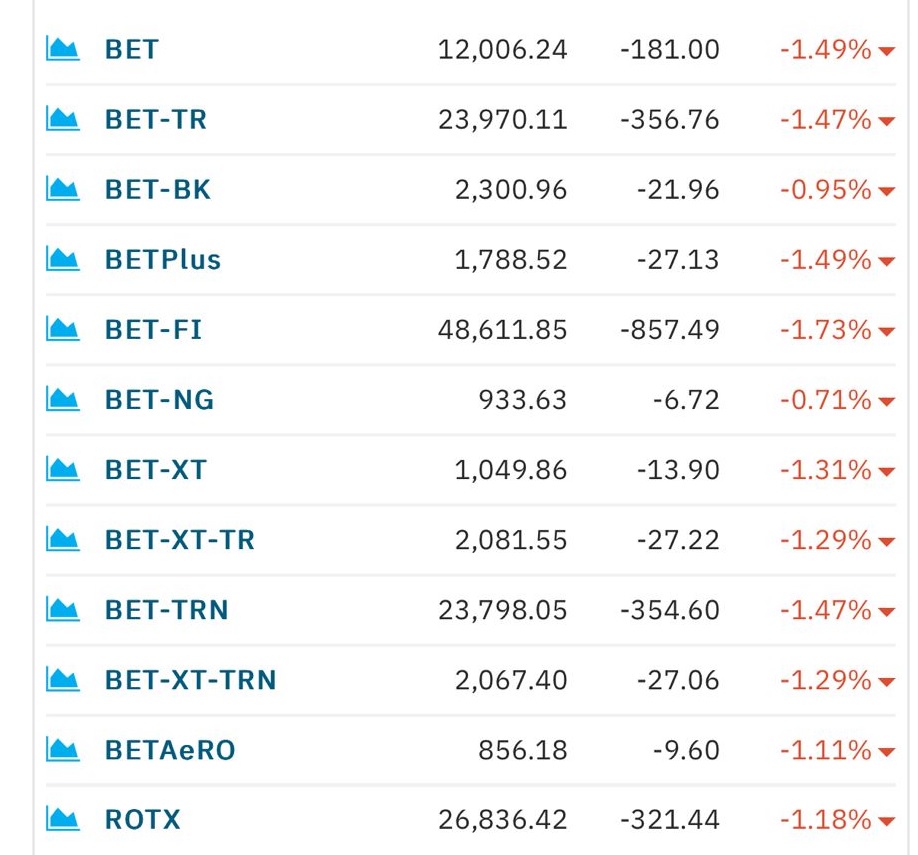Click the red down arrow beside -1.73%
The width and height of the screenshot is (918, 855).
tap(886, 332)
